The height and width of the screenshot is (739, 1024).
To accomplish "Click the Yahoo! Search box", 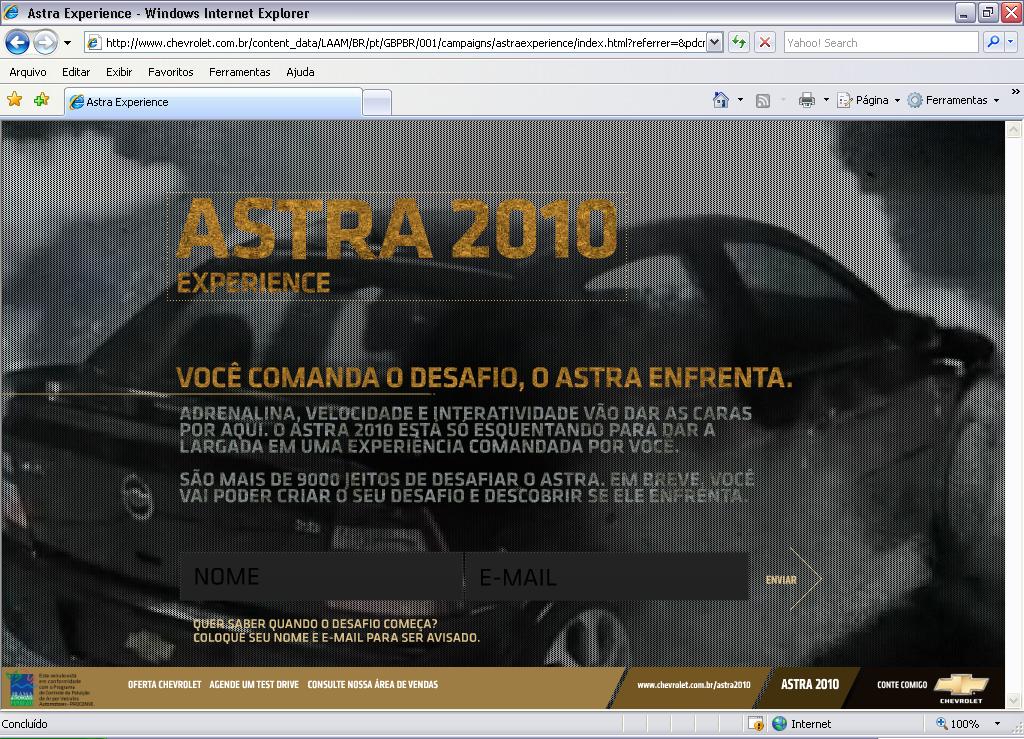I will [880, 43].
